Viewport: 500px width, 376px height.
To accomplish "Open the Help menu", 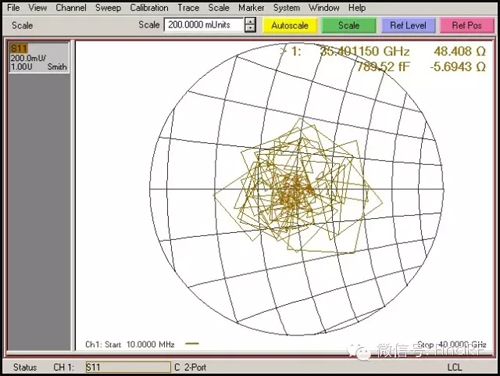I will (357, 8).
